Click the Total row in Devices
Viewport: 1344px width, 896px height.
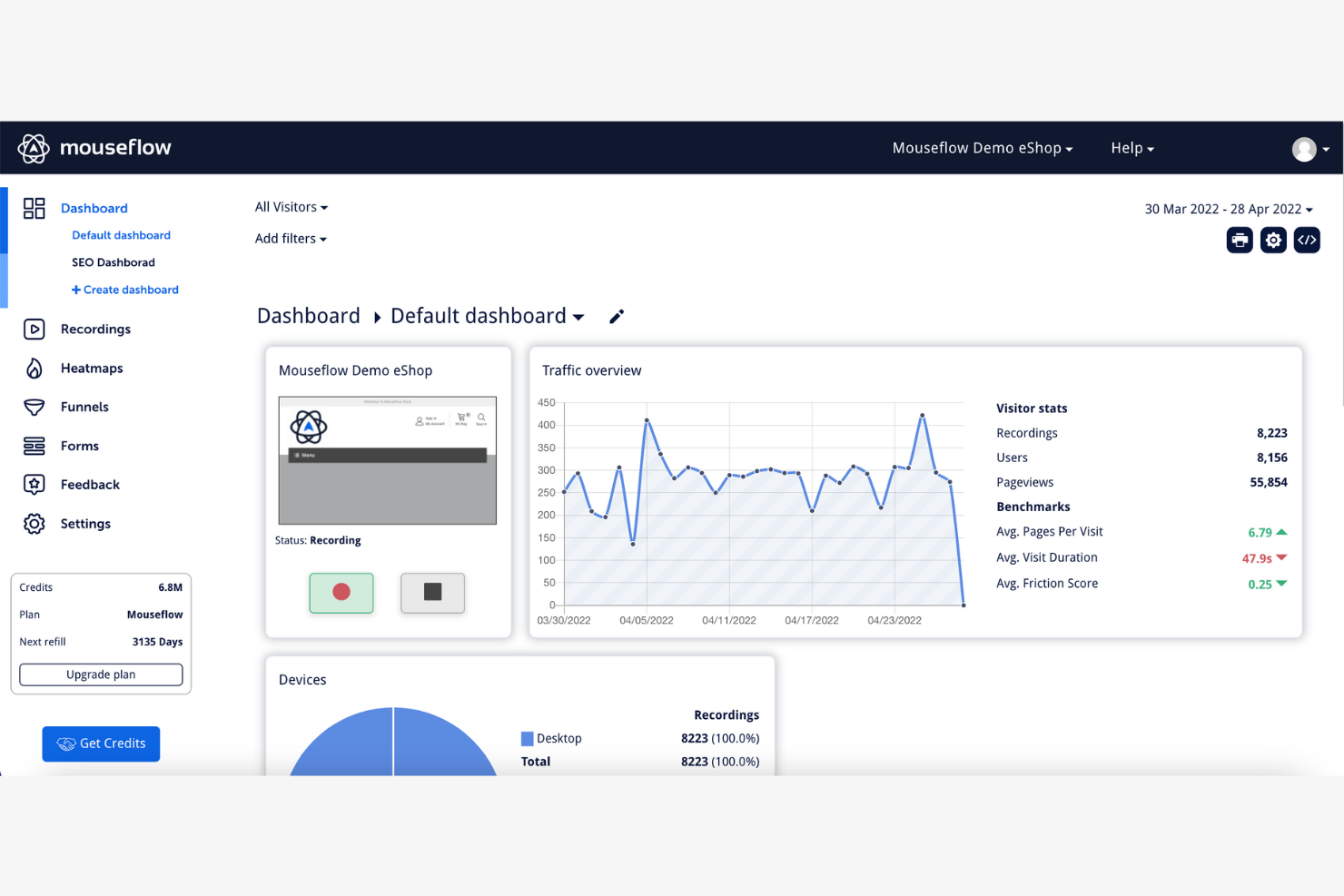(640, 762)
